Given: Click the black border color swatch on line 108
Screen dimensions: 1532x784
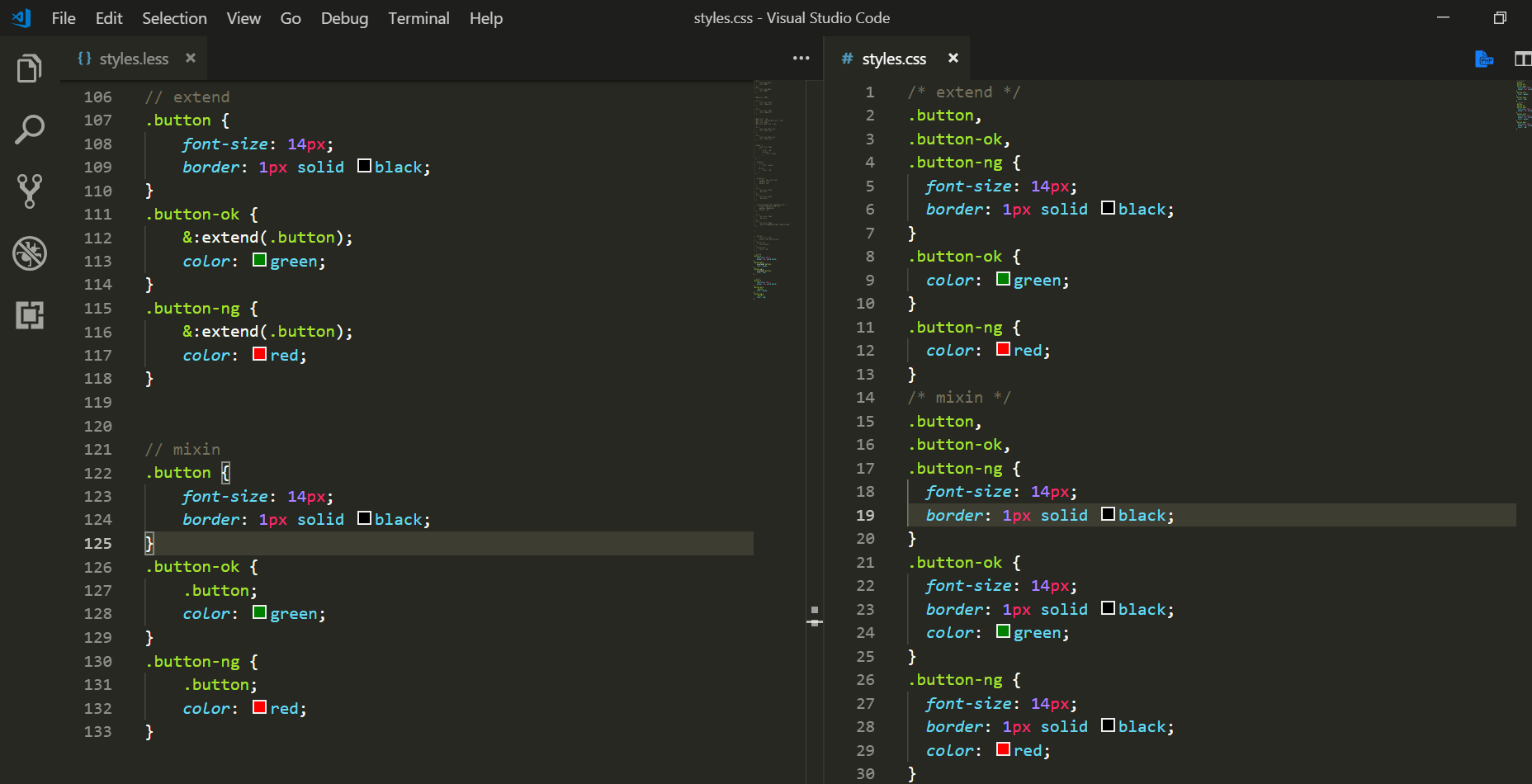Looking at the screenshot, I should pyautogui.click(x=364, y=166).
